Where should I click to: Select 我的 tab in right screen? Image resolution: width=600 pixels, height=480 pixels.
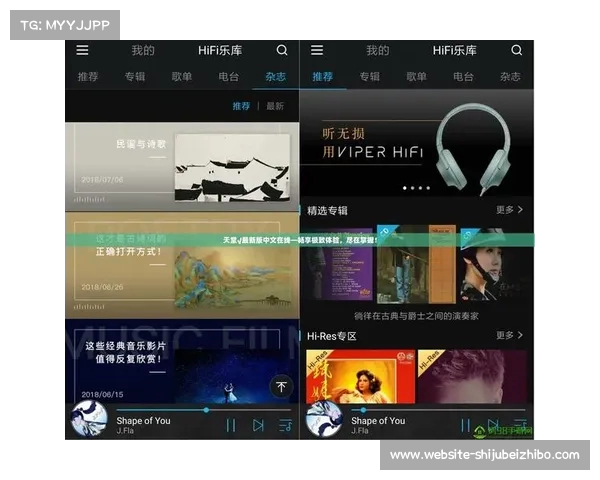click(x=378, y=50)
